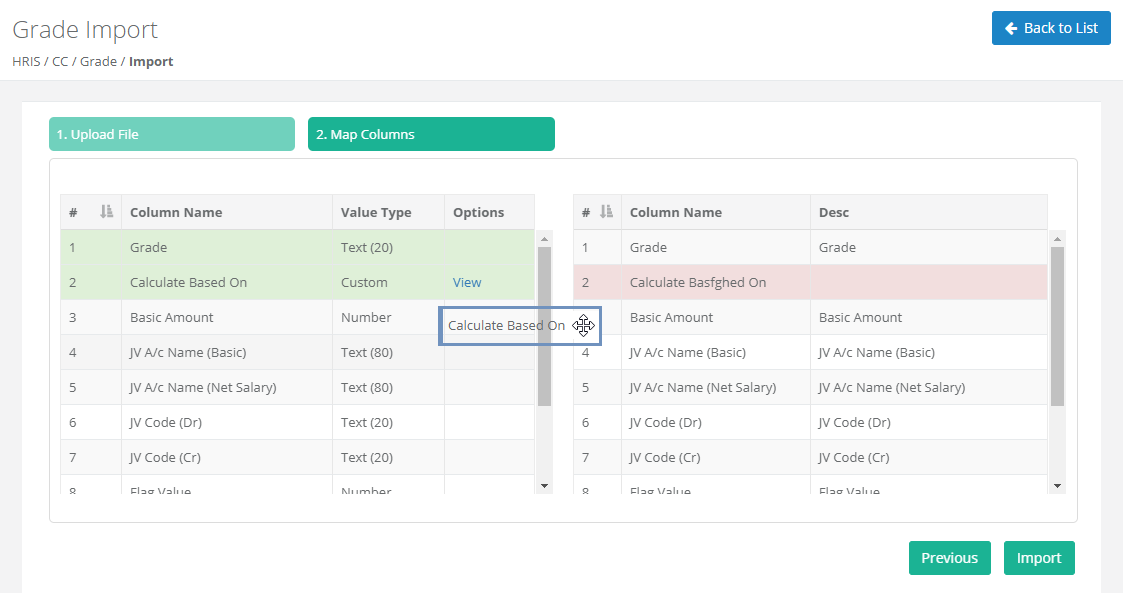The image size is (1123, 593).
Task: Open View link for Calculate Based On
Action: click(467, 283)
